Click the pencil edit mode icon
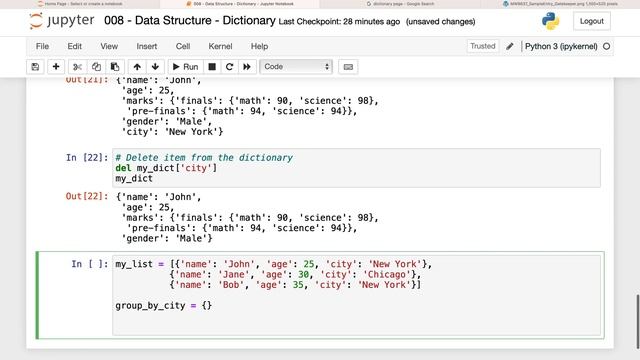The width and height of the screenshot is (640, 360). pos(510,46)
